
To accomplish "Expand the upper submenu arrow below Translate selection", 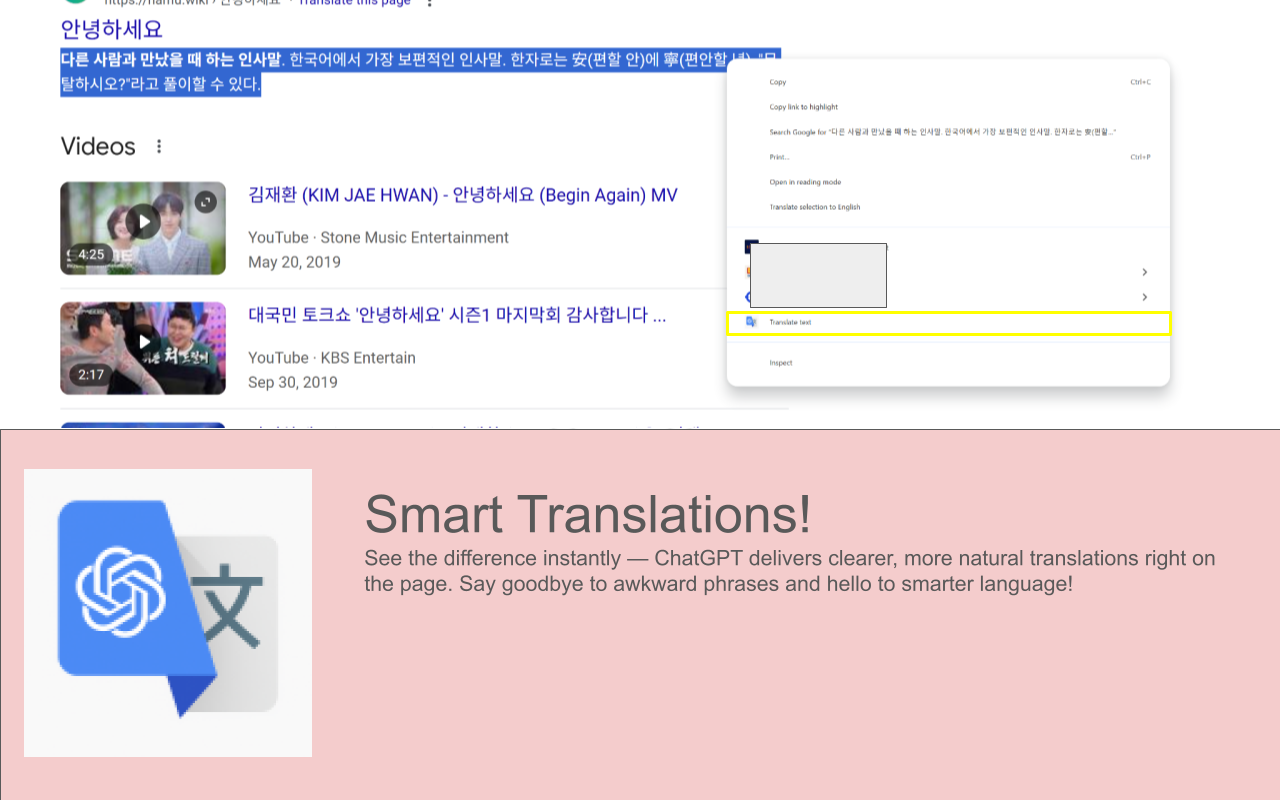I will 1144,272.
